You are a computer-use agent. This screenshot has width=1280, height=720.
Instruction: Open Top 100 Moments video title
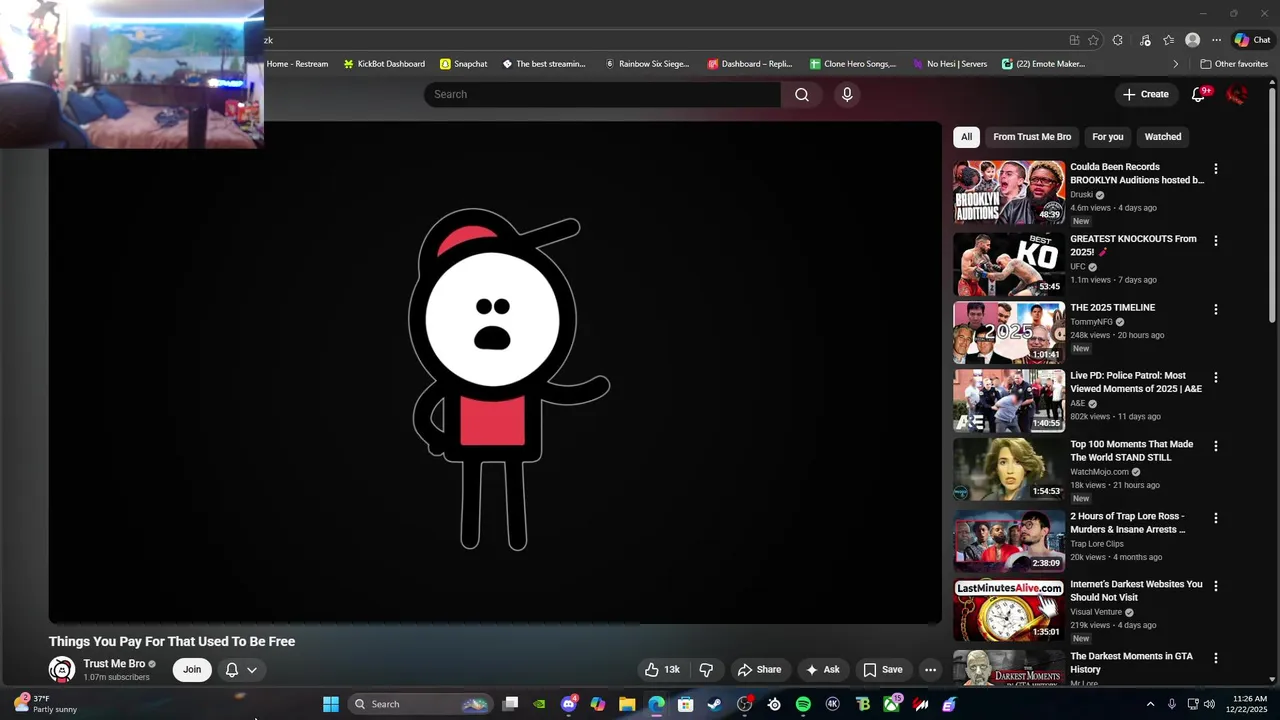[x=1131, y=451]
